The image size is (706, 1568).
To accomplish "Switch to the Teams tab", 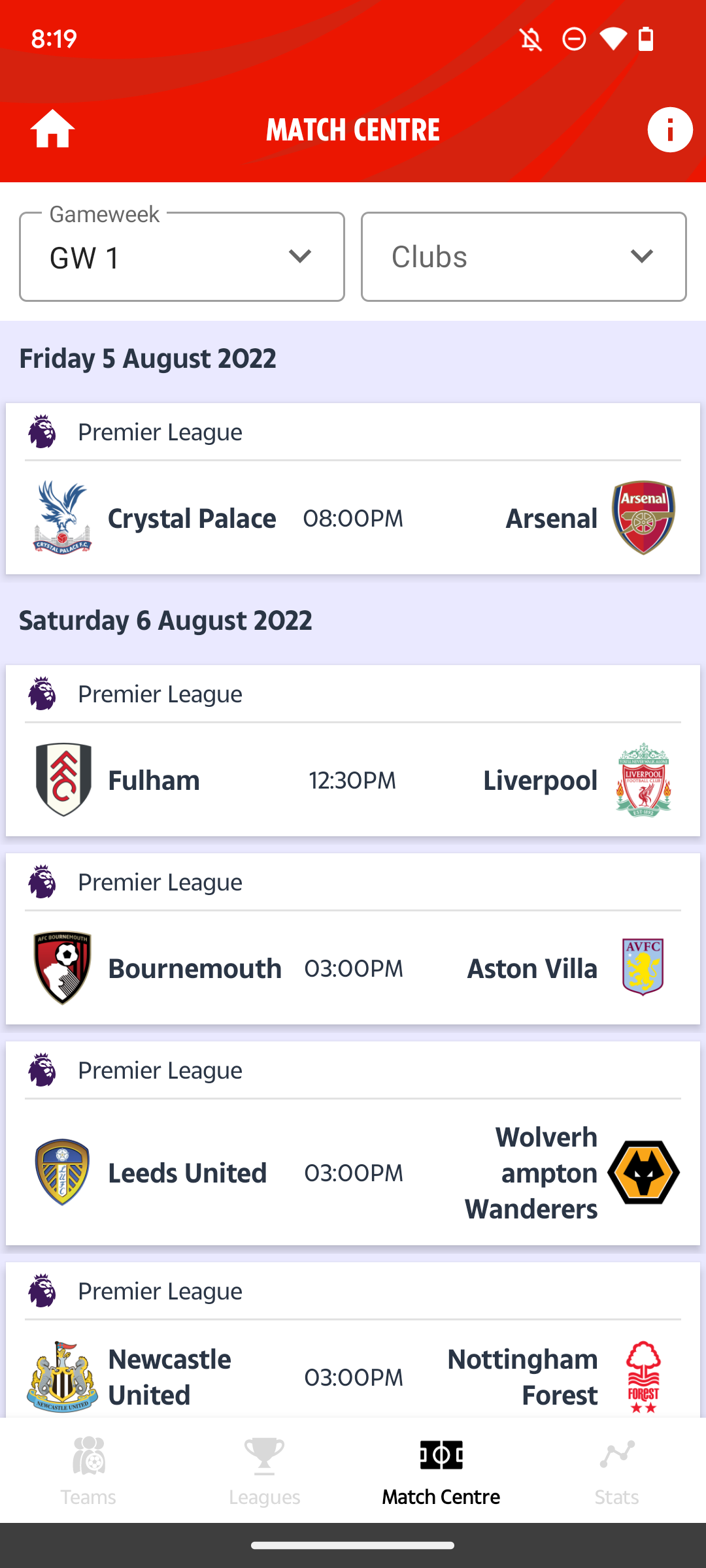I will coord(88,1471).
